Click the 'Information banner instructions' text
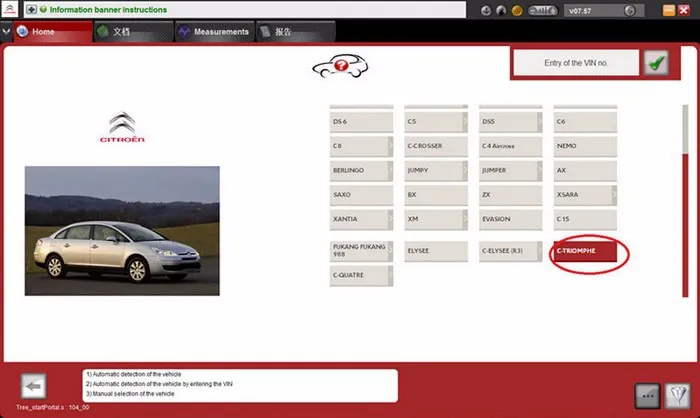Screen dimensions: 700x418 (108, 9)
